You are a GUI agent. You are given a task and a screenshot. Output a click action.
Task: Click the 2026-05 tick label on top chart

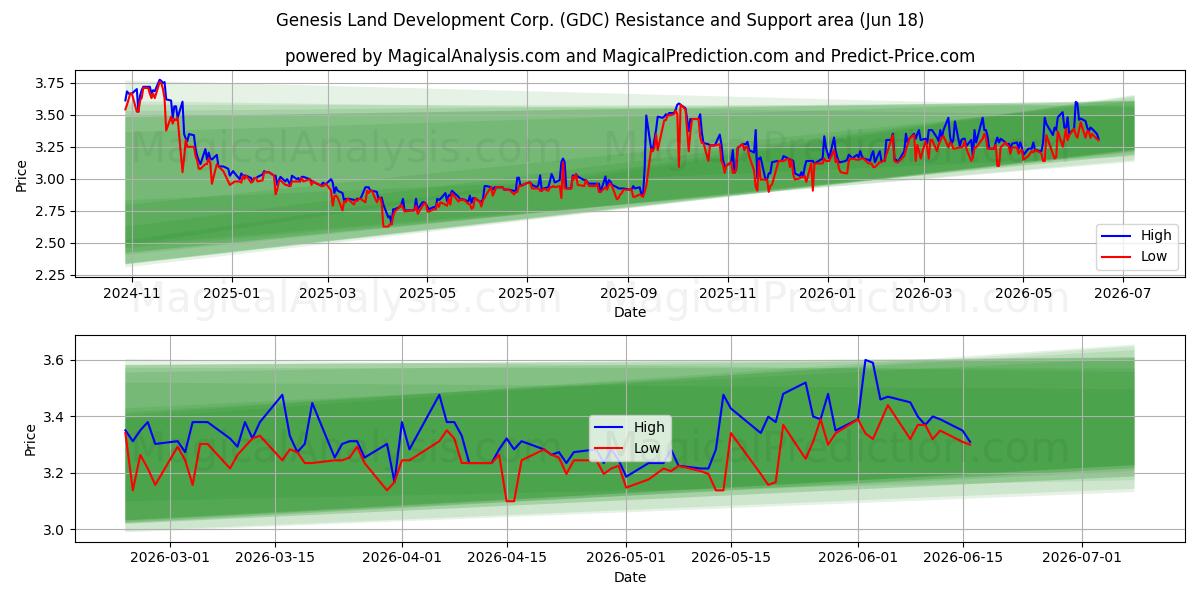[1022, 293]
